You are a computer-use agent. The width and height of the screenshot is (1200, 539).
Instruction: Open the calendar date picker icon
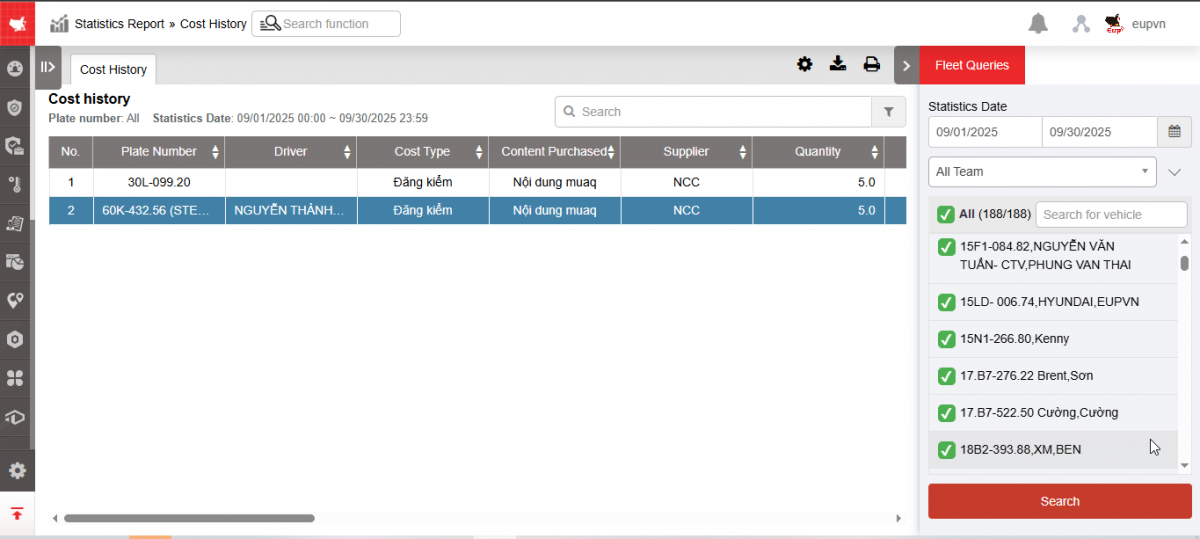pyautogui.click(x=1174, y=132)
